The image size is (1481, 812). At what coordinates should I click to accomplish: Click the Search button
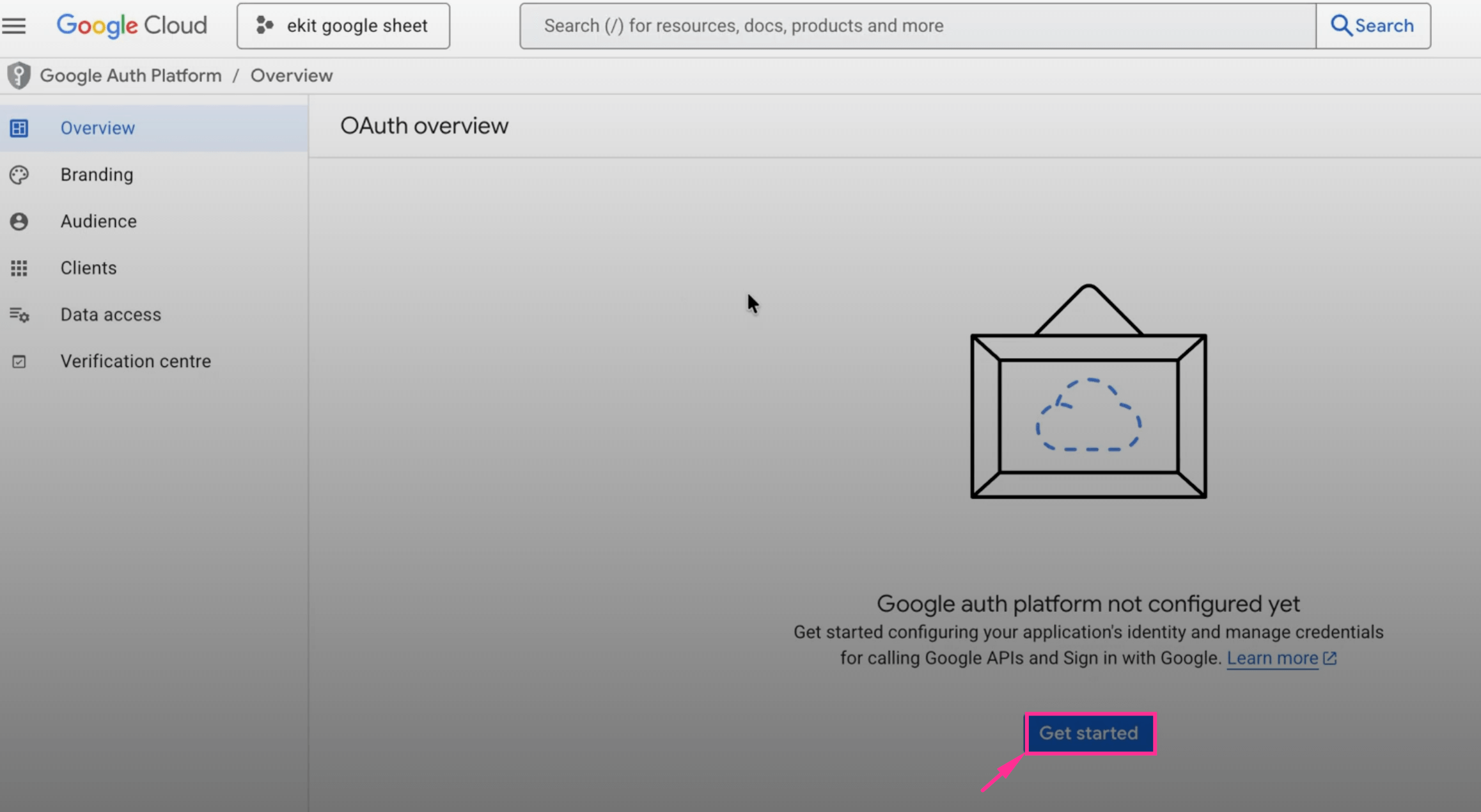click(1373, 26)
